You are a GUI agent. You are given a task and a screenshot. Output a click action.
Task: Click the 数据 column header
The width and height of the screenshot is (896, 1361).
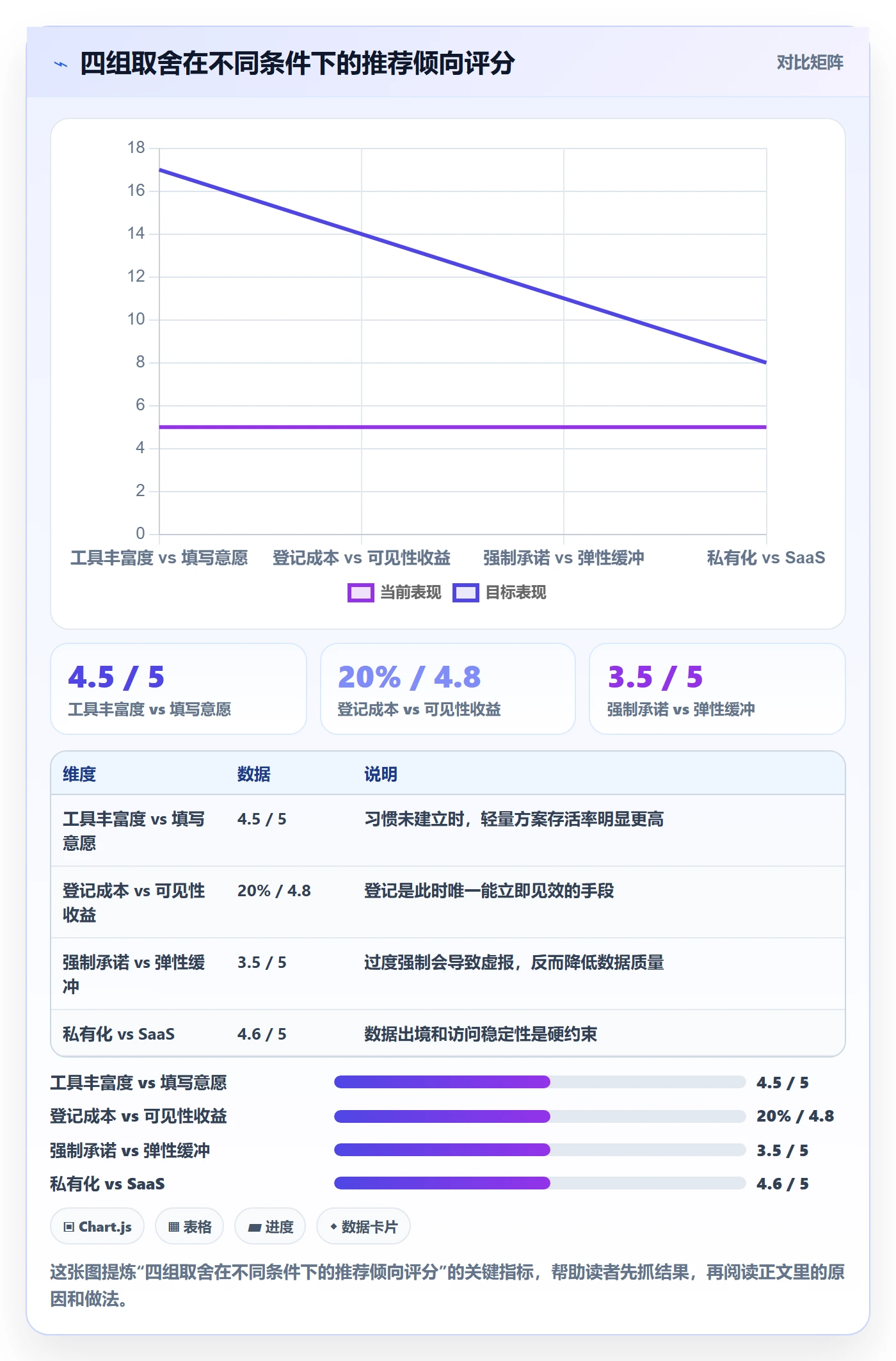coord(254,774)
